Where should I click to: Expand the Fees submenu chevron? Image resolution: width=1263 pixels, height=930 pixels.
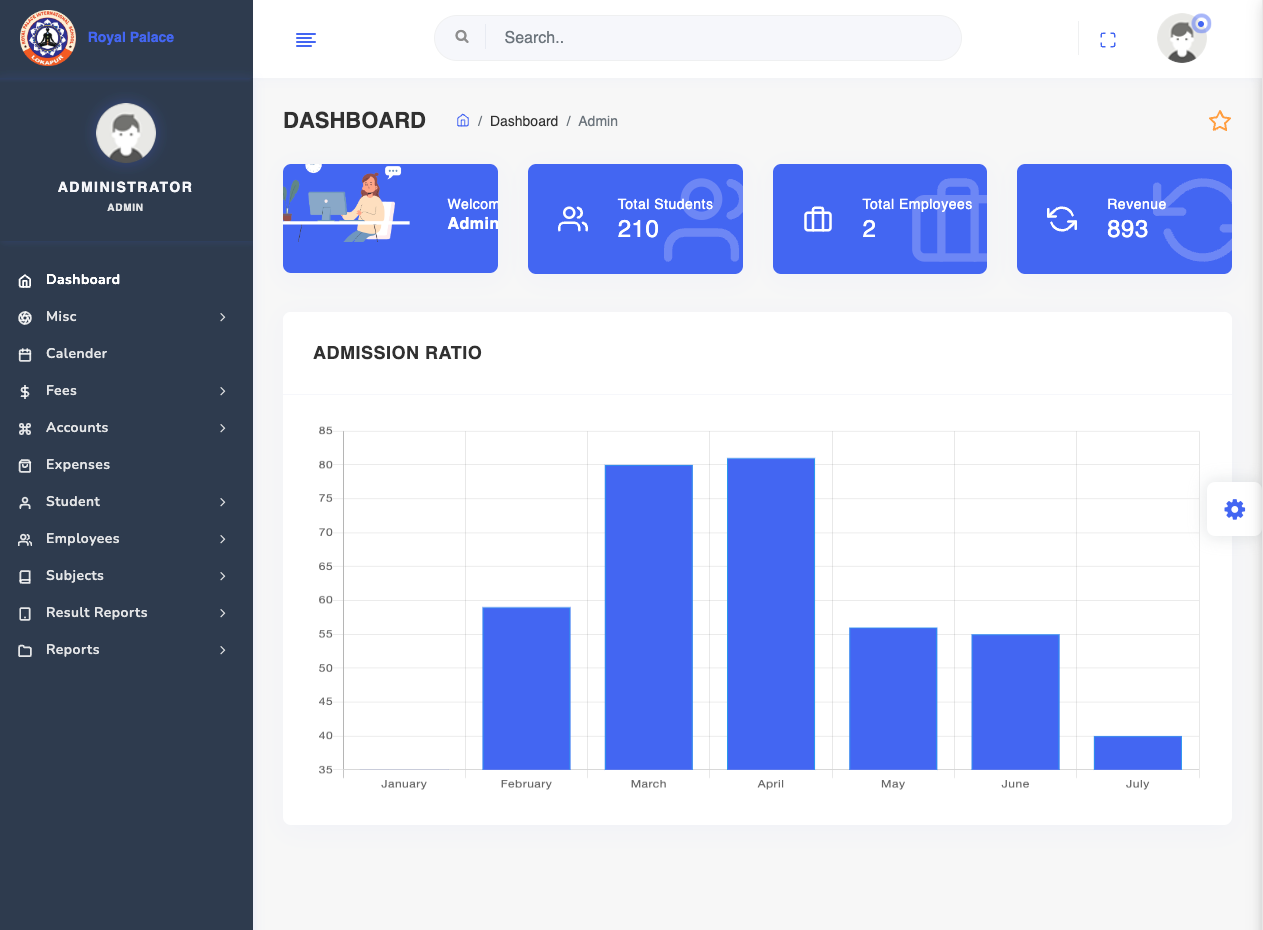(223, 391)
